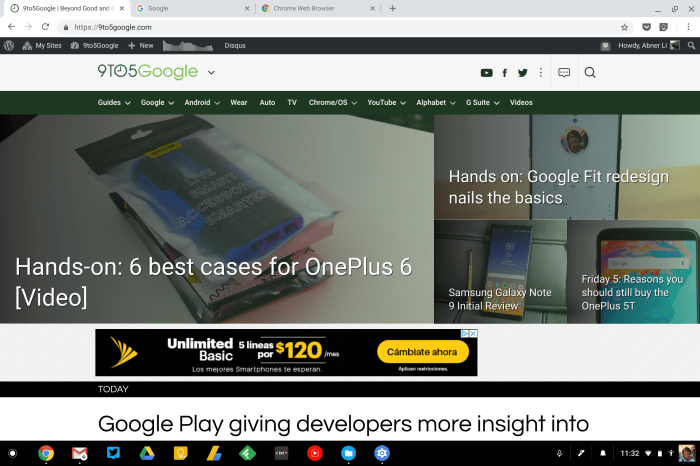This screenshot has height=466, width=700.
Task: Select the Videos menu item
Action: [521, 102]
